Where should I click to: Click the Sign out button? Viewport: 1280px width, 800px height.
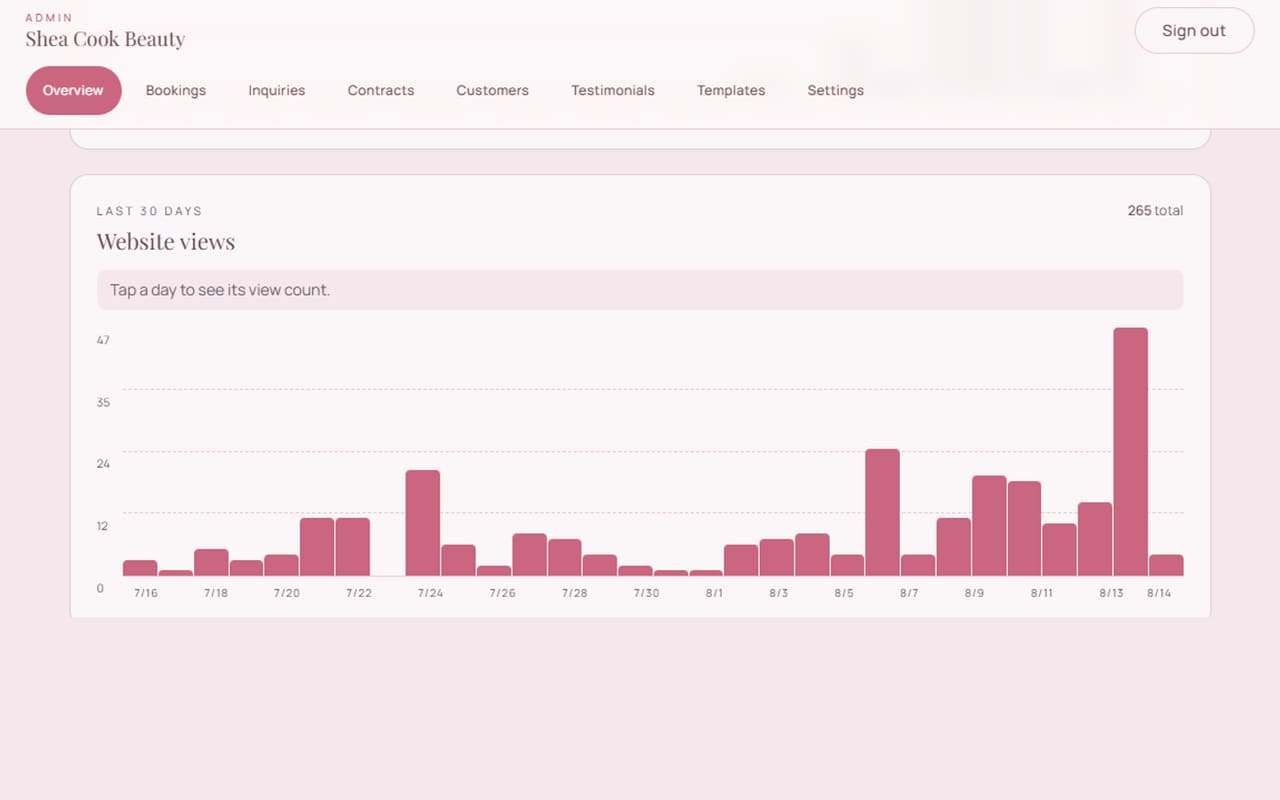pyautogui.click(x=1194, y=31)
